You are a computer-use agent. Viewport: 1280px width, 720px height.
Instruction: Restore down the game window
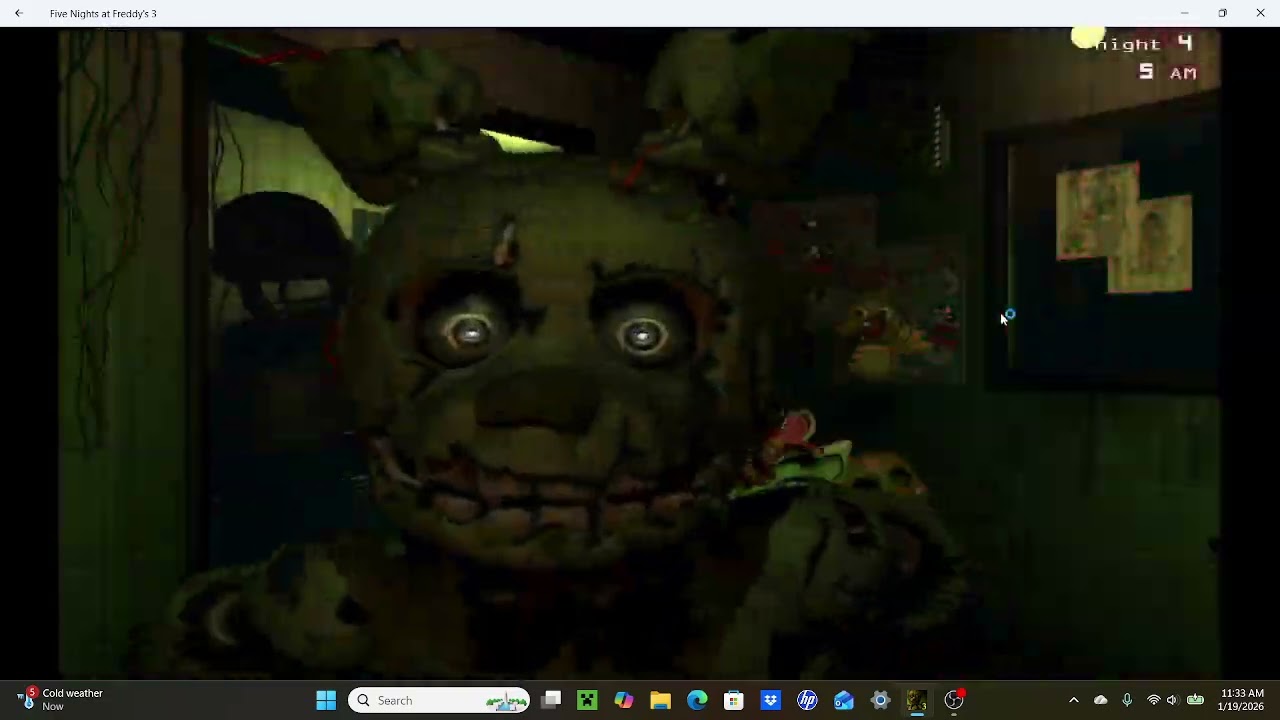(x=1222, y=13)
